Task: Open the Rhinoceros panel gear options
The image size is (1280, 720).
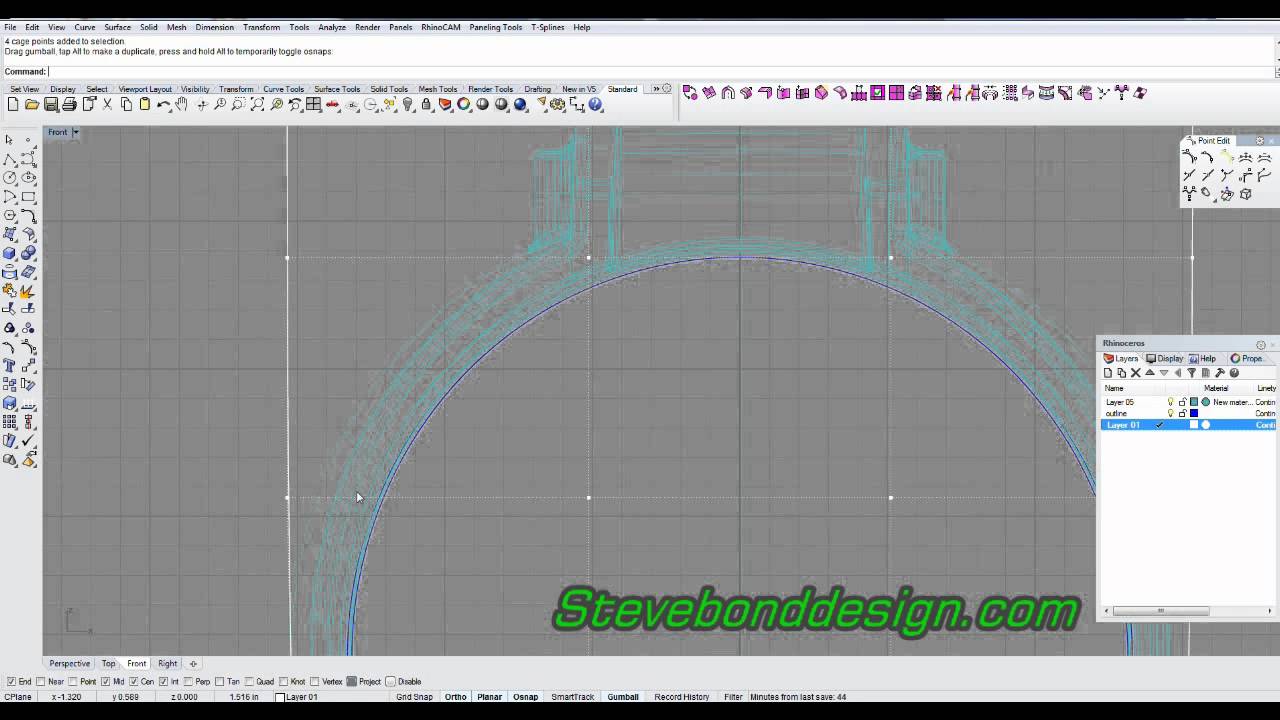Action: coord(1261,345)
